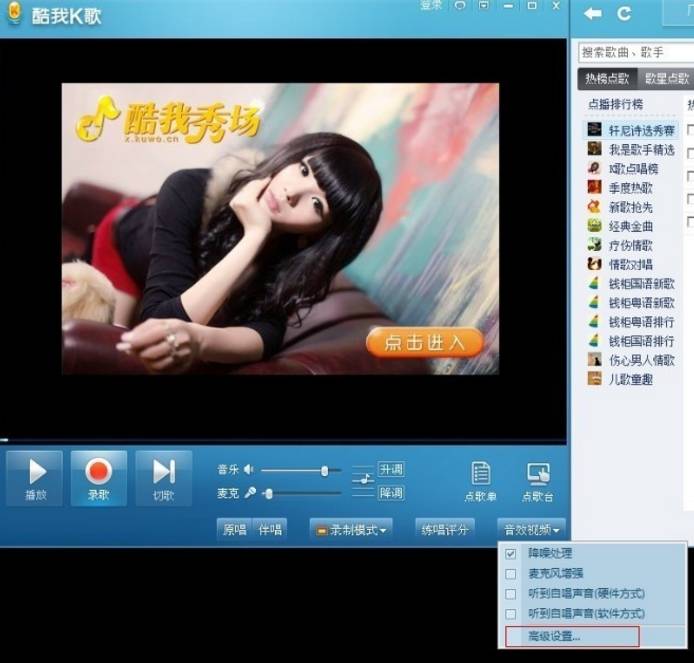Adjust the 麦克 microphone volume slider
Viewport: 694px width, 663px height.
pos(301,493)
